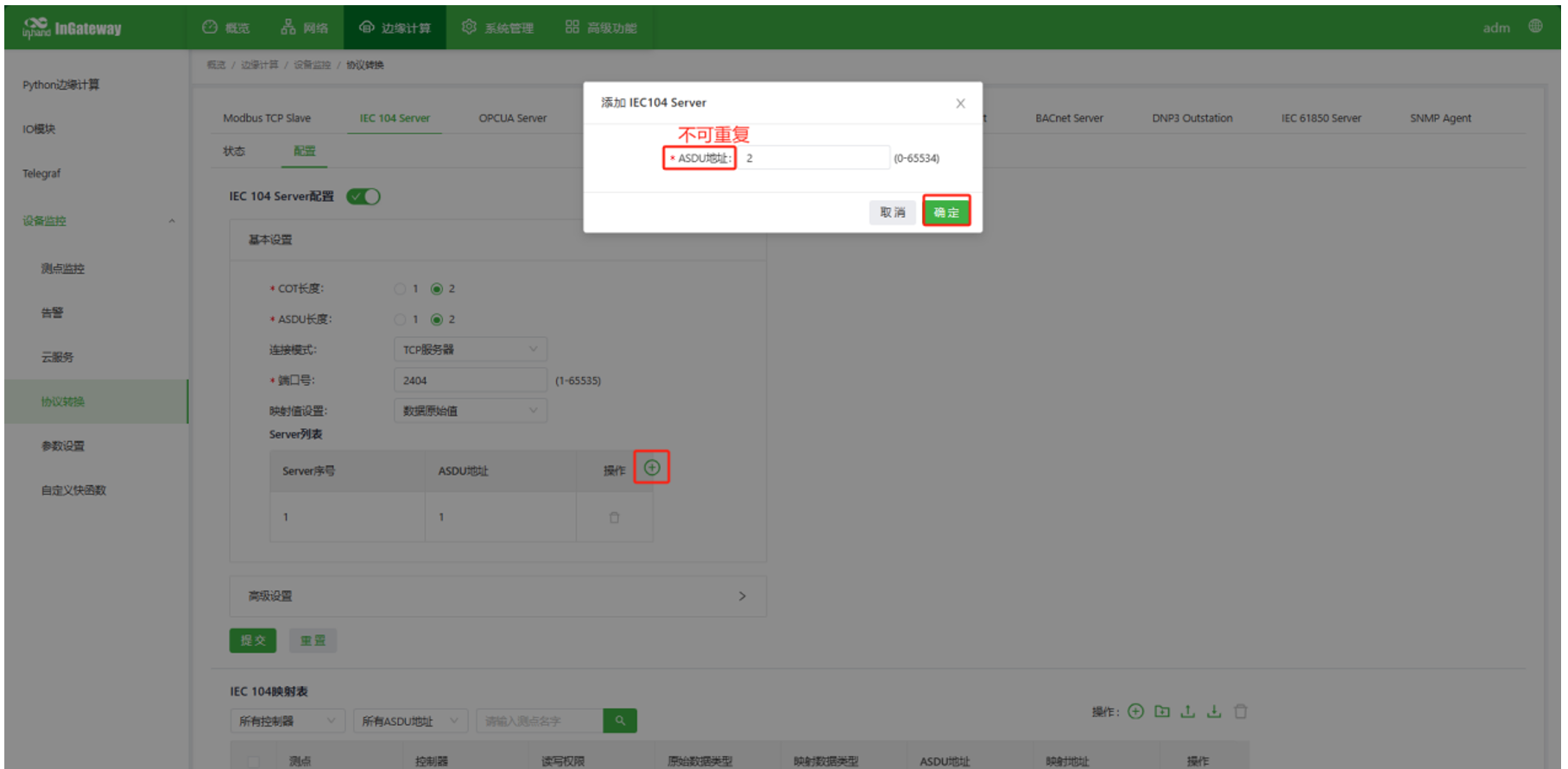Screen dimensions: 1568x769
Task: Delete Server row 1 with the trash icon
Action: pos(614,518)
